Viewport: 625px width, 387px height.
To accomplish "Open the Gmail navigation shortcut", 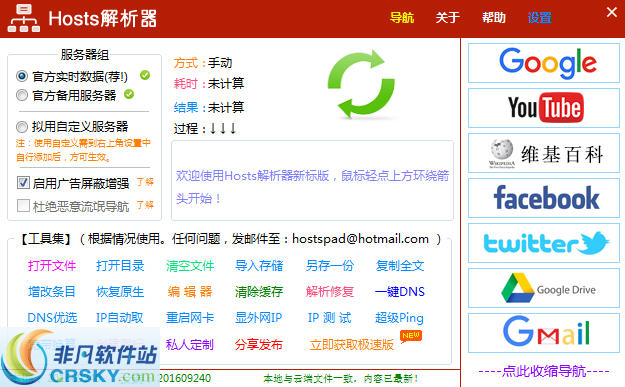I will (544, 333).
